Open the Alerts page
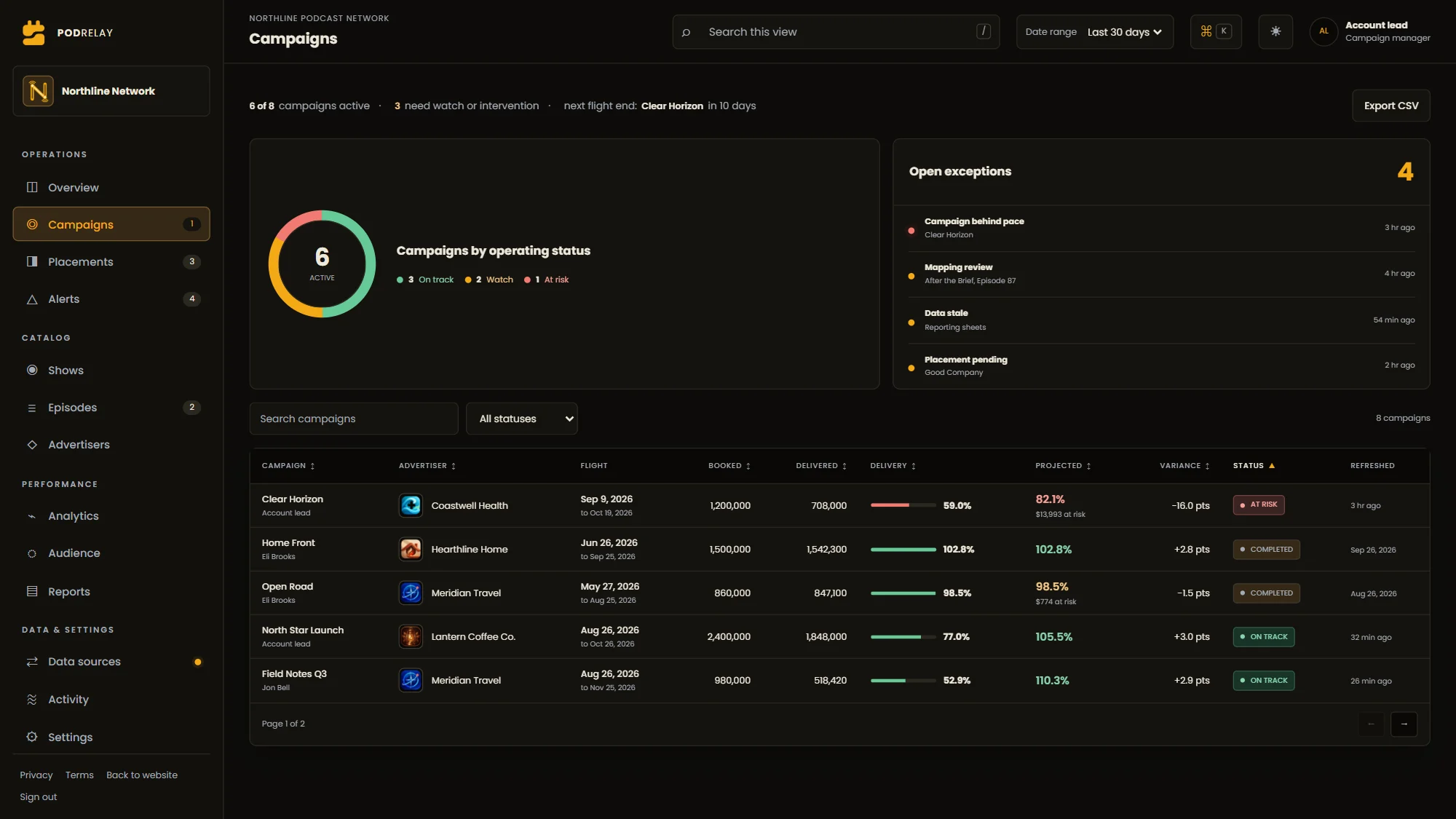The width and height of the screenshot is (1456, 819). point(111,298)
